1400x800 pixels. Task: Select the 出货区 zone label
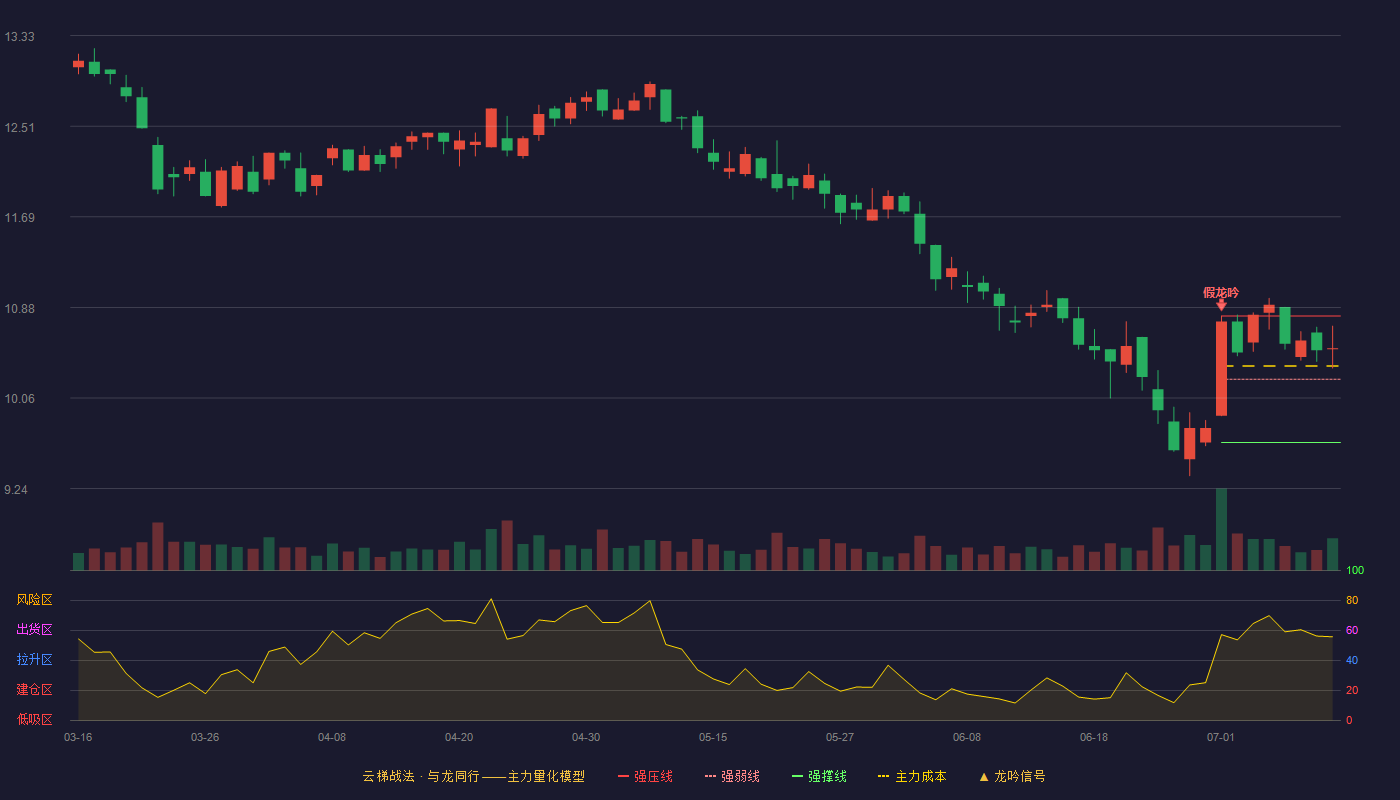[34, 630]
